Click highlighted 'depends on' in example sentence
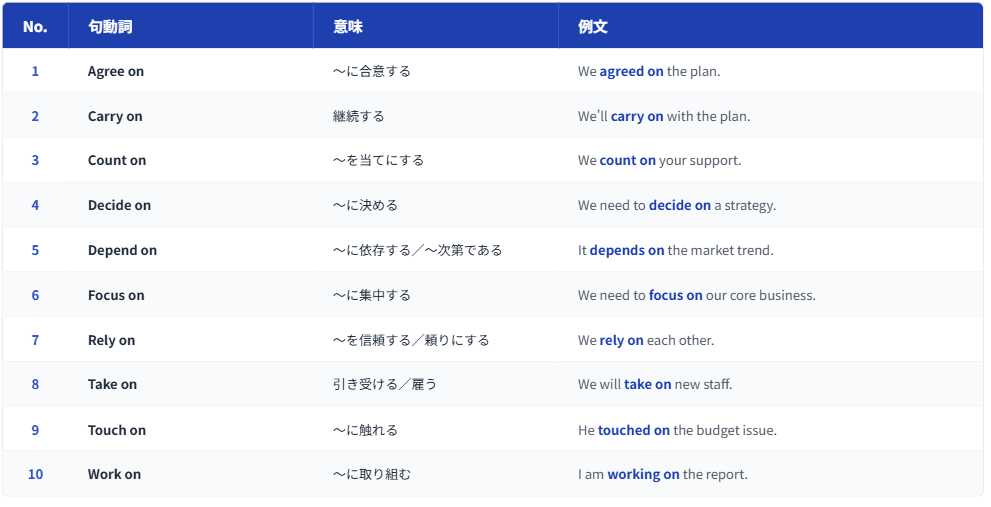Viewport: 991px width, 507px height. 627,251
